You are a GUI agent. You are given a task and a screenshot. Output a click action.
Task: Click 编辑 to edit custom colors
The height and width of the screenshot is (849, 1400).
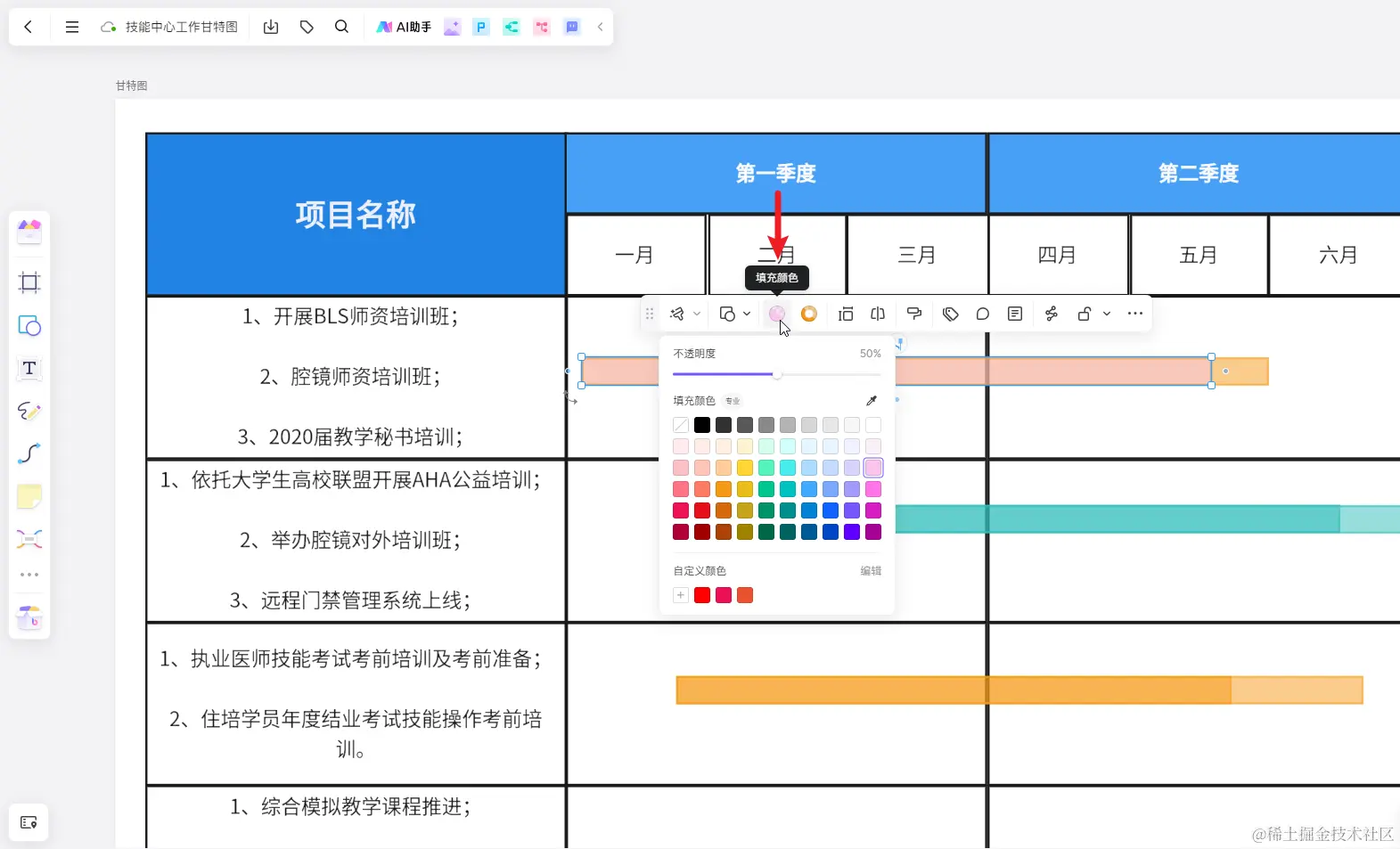871,571
